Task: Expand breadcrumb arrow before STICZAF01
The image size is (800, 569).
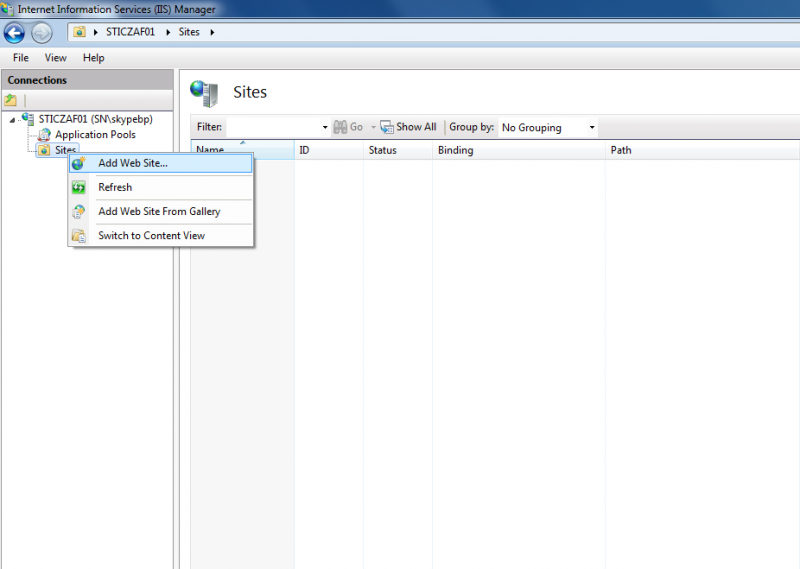Action: pyautogui.click(x=95, y=32)
